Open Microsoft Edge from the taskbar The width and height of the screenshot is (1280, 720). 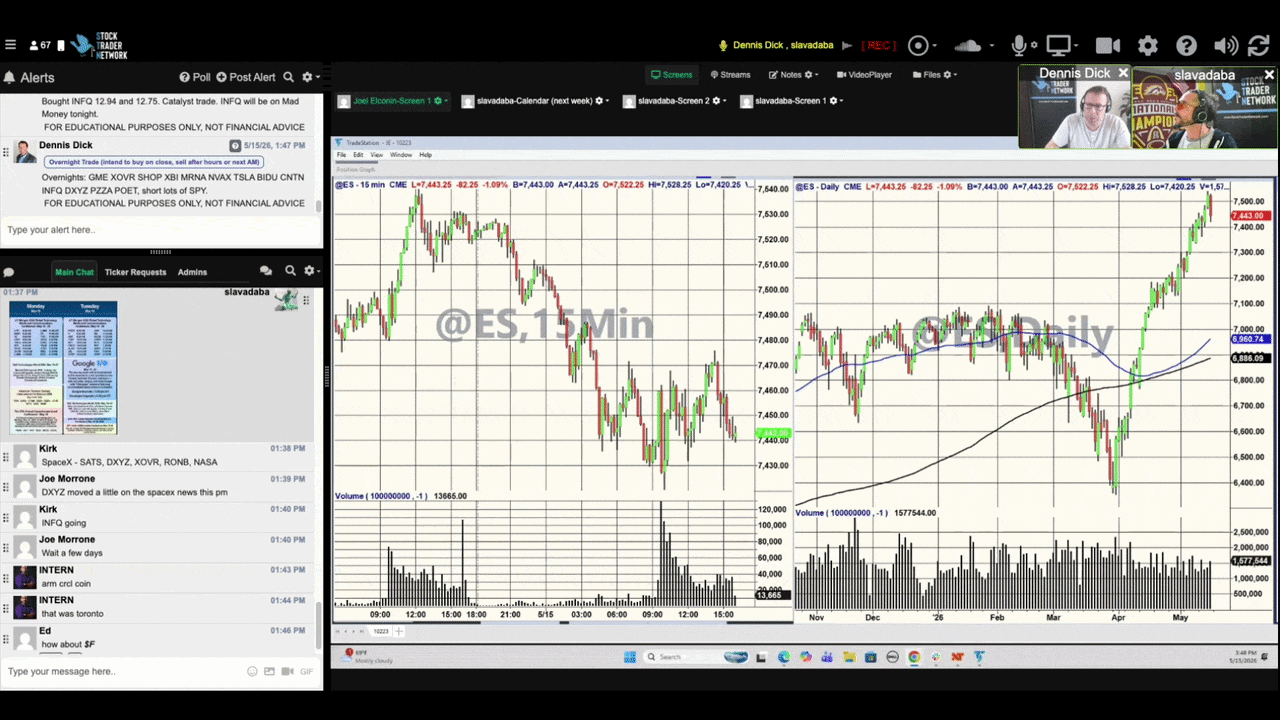[783, 657]
